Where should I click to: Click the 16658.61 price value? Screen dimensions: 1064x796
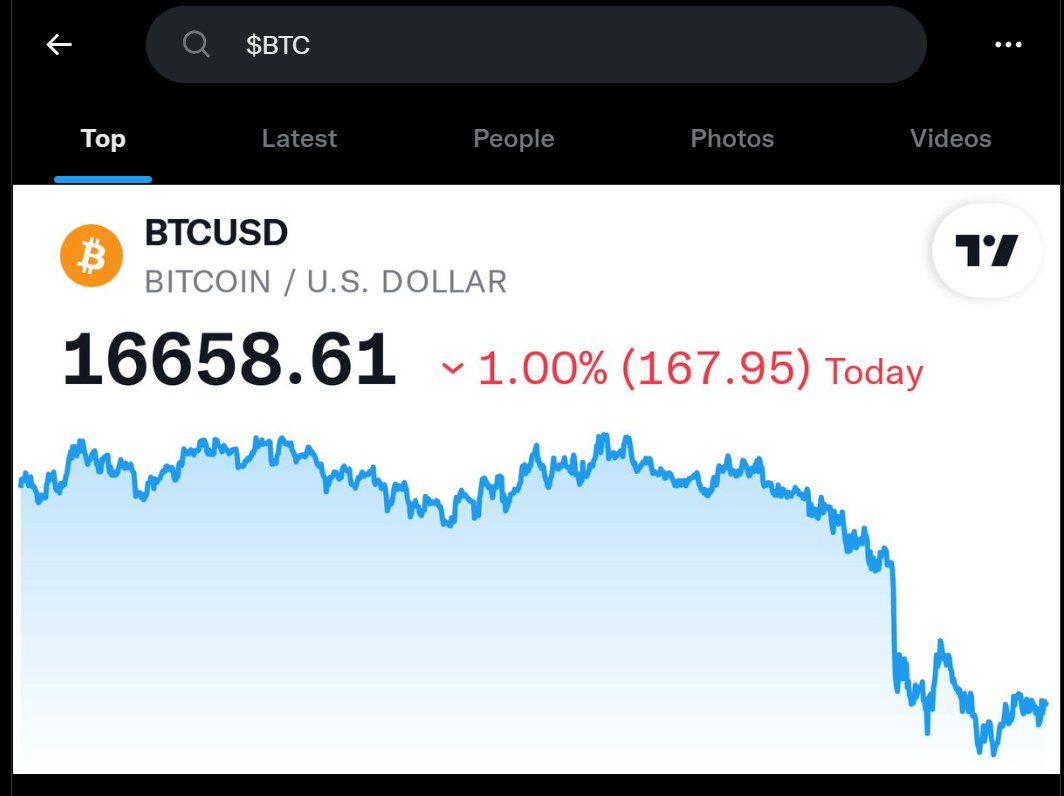point(229,360)
